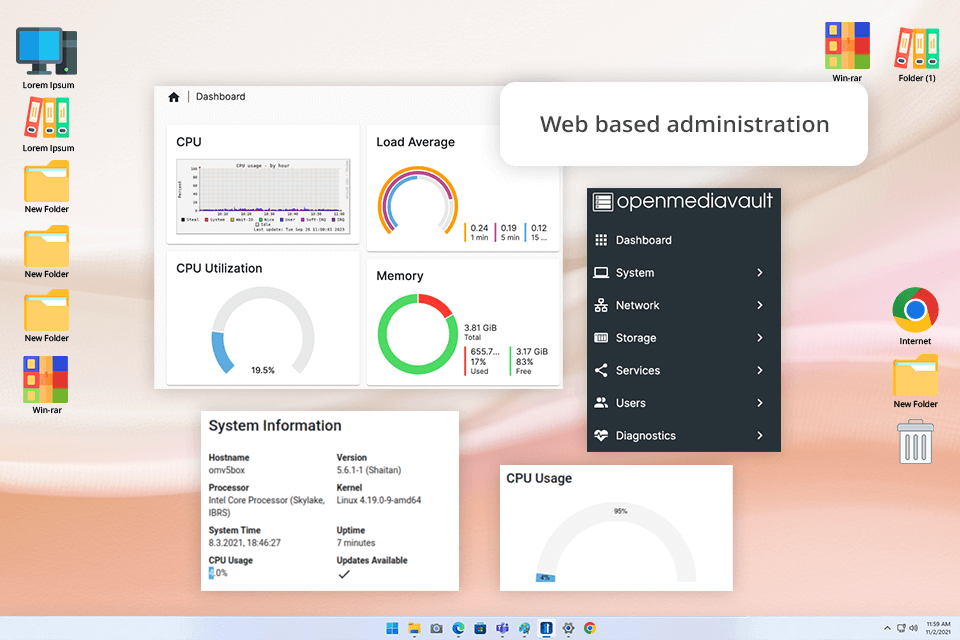Open the Win-rar icon beside Folder (1)
Viewport: 960px width, 640px height.
pos(847,45)
